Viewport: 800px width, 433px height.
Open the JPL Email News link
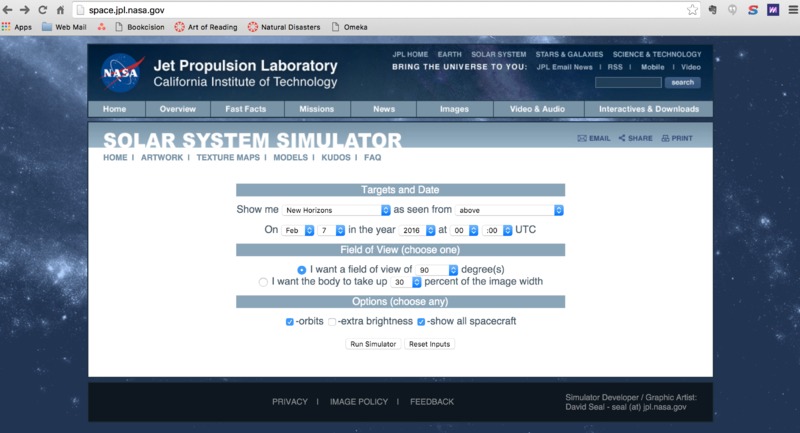click(564, 67)
